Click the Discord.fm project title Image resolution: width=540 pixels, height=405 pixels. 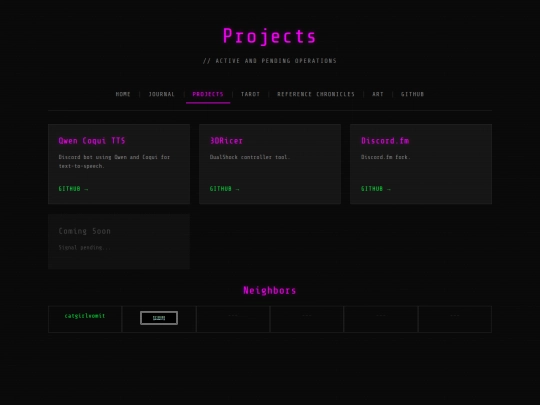(x=385, y=141)
